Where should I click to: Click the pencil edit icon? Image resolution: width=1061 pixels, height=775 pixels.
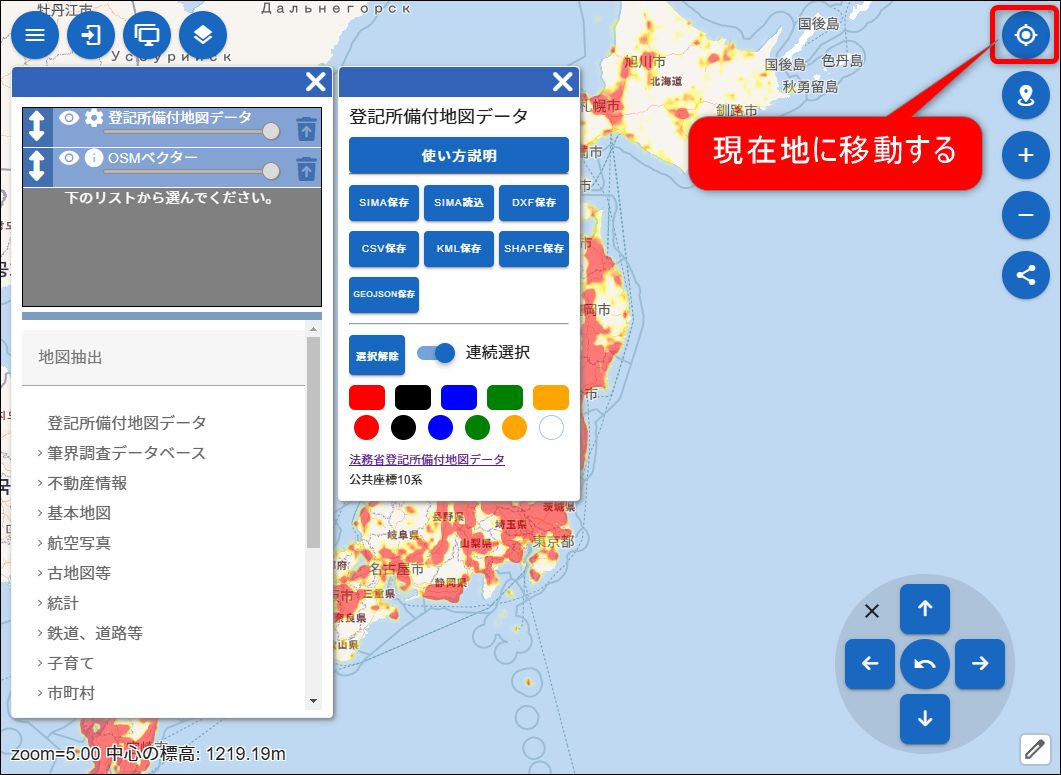pos(1034,748)
